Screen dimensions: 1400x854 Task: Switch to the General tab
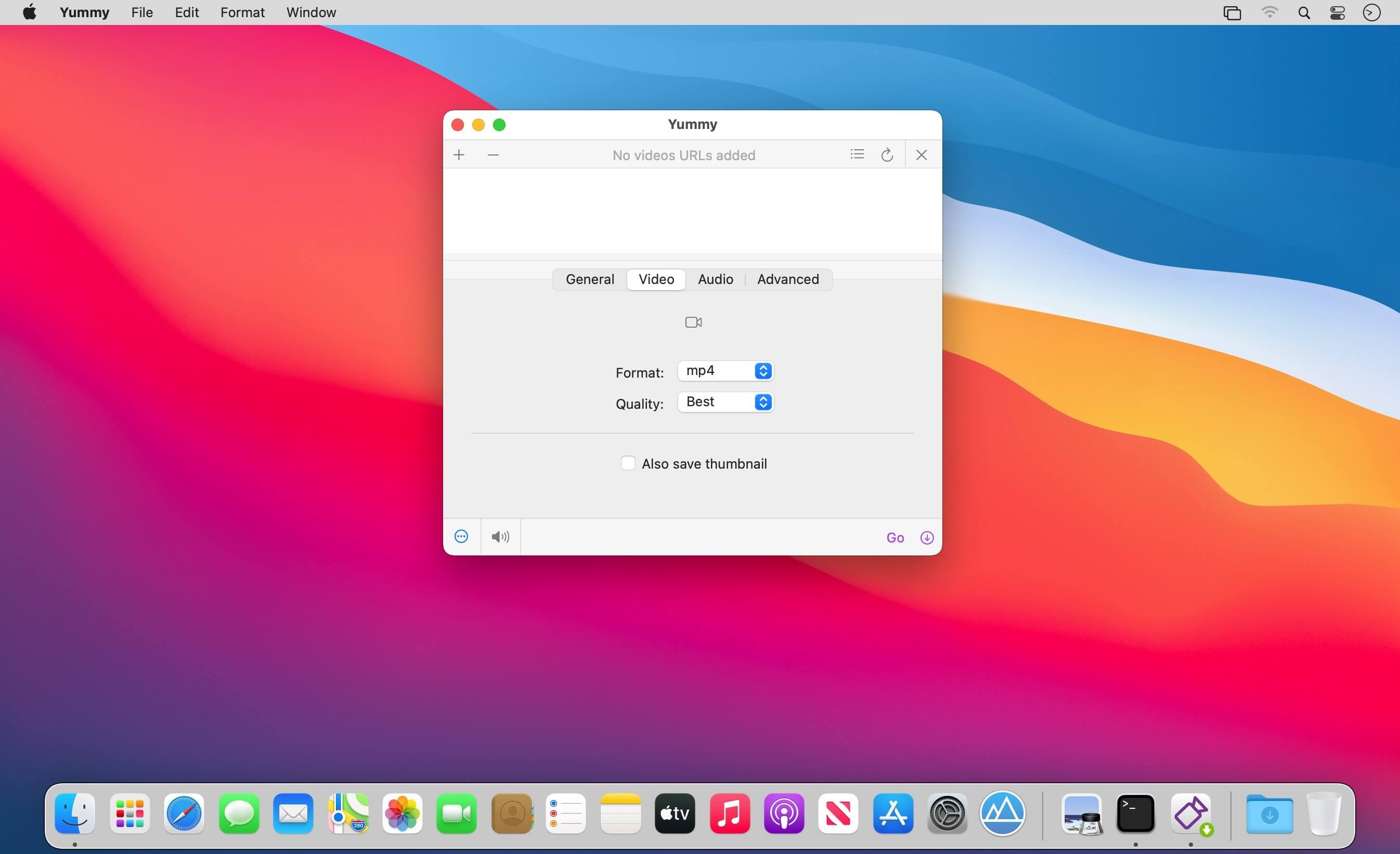[590, 279]
